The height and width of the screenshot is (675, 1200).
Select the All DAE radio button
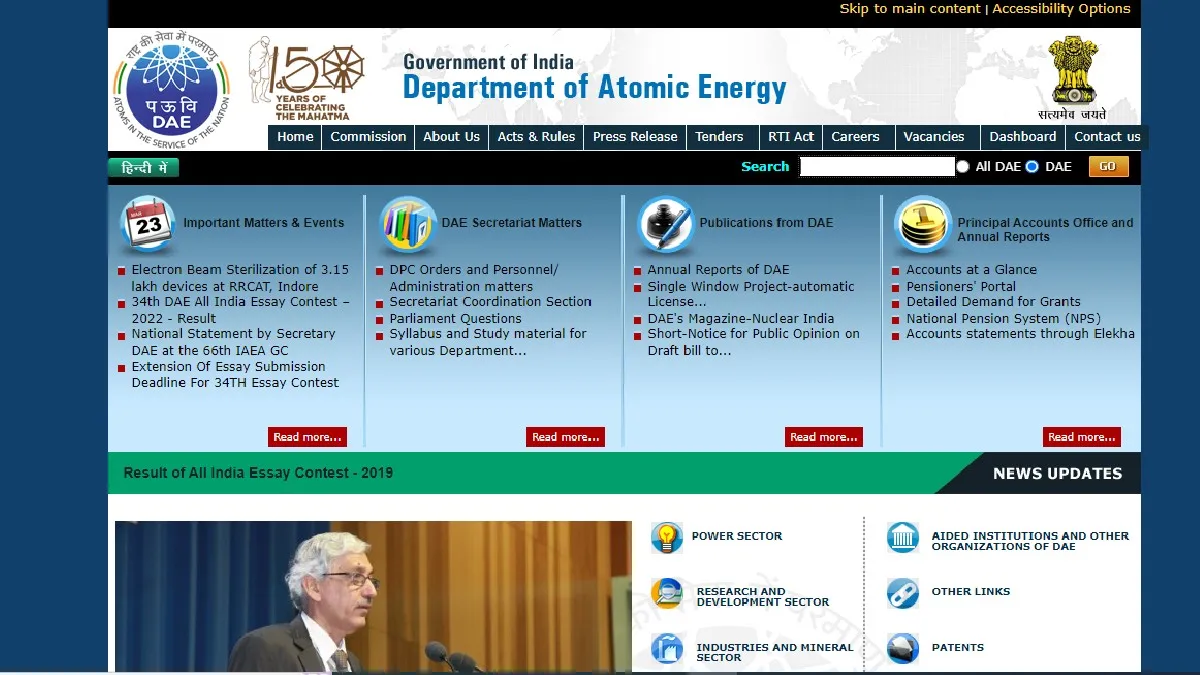[x=963, y=167]
